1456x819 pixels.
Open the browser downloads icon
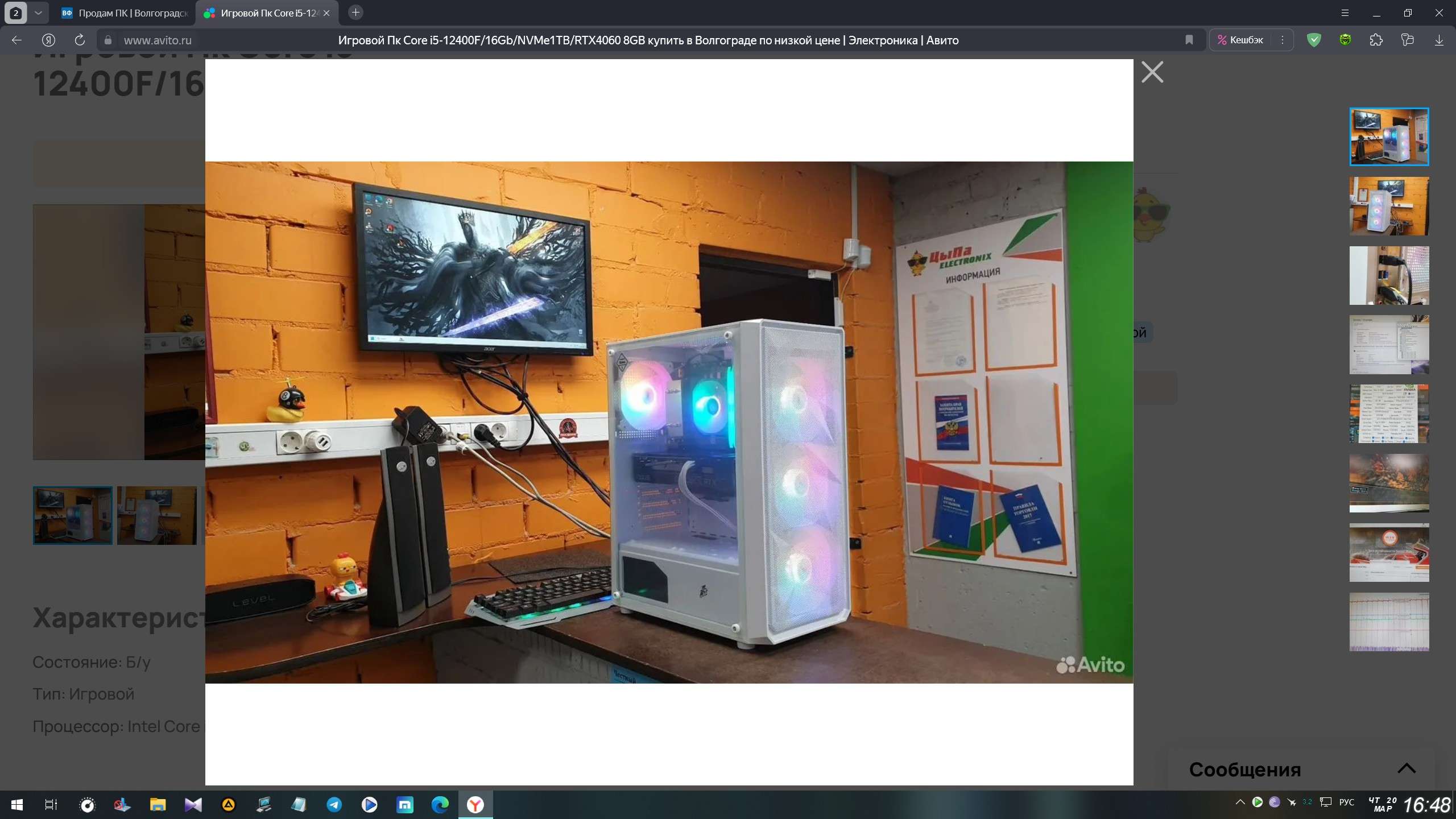1439,40
